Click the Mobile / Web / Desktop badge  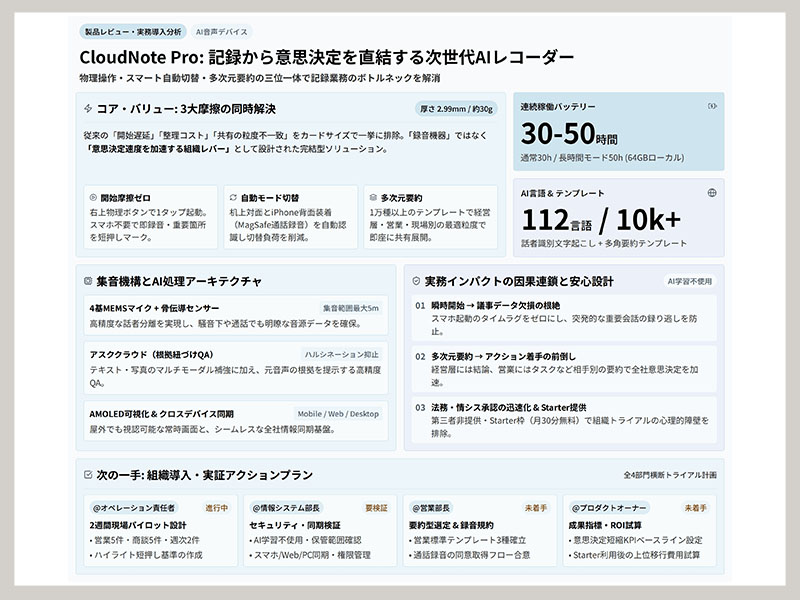338,414
